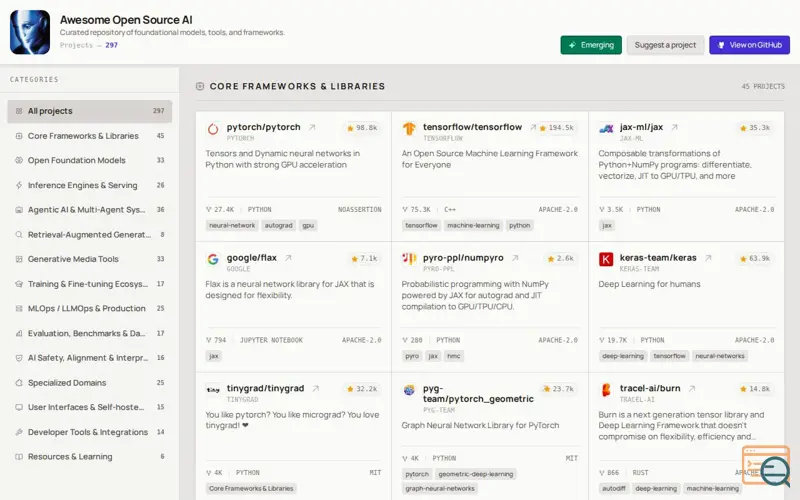Image resolution: width=800 pixels, height=500 pixels.
Task: Click the floating search widget icon
Action: 766,466
